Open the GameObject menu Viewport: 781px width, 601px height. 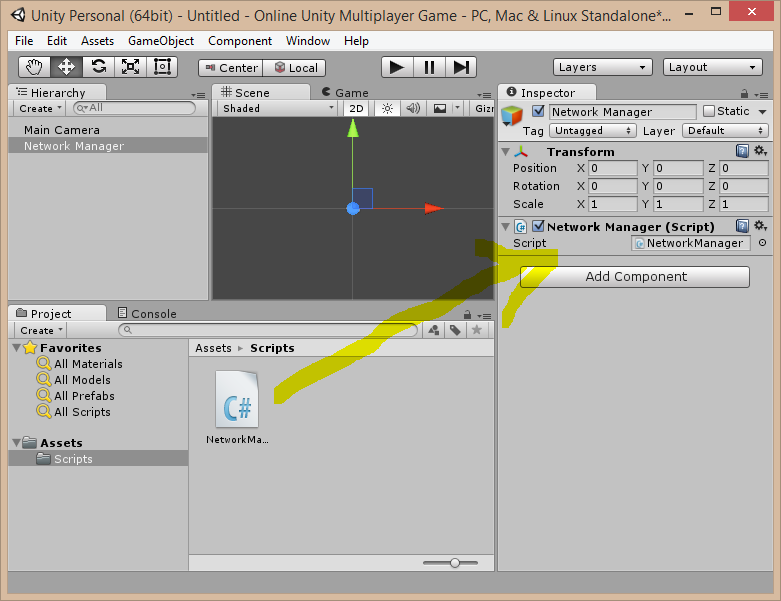pyautogui.click(x=161, y=41)
